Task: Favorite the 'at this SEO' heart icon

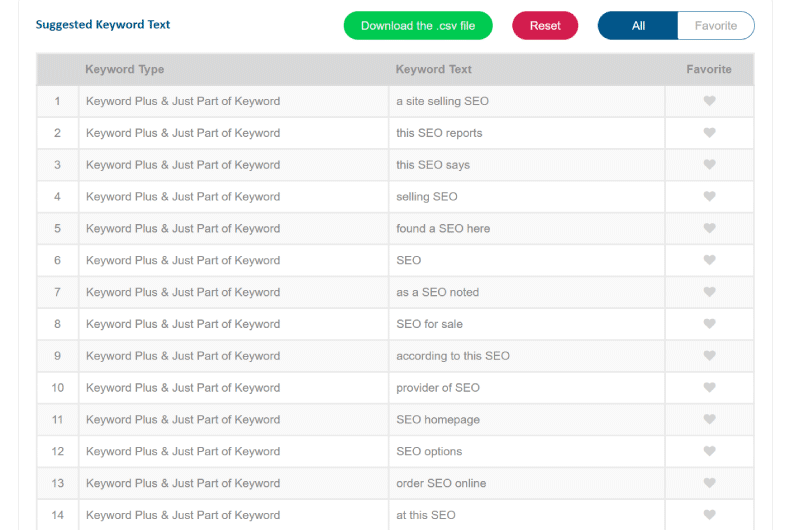Action: [709, 515]
